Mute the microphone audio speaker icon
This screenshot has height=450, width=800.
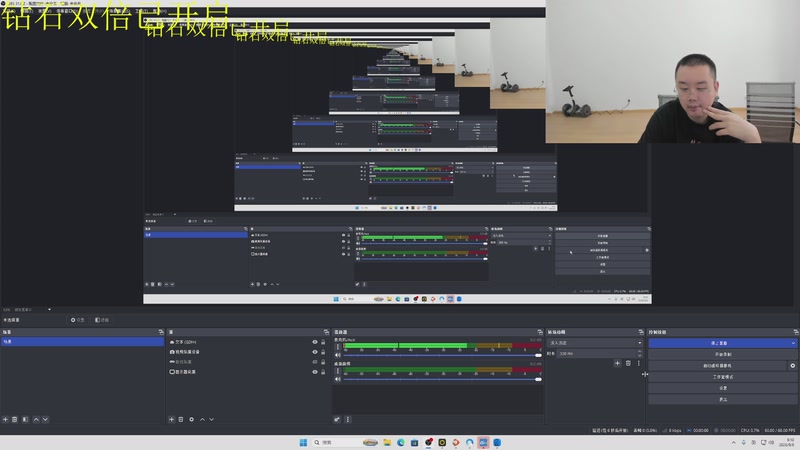(338, 355)
